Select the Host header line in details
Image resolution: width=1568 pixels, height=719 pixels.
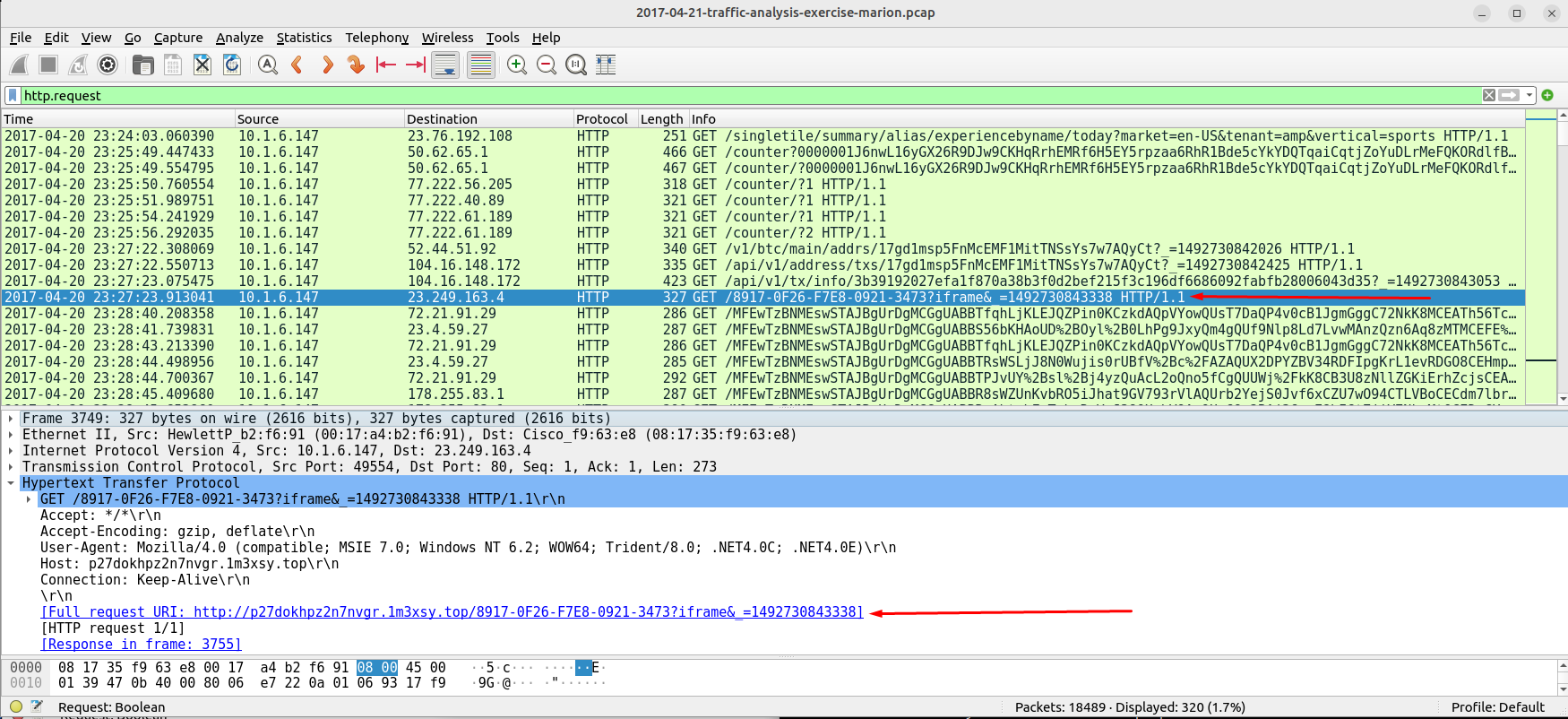(x=189, y=564)
